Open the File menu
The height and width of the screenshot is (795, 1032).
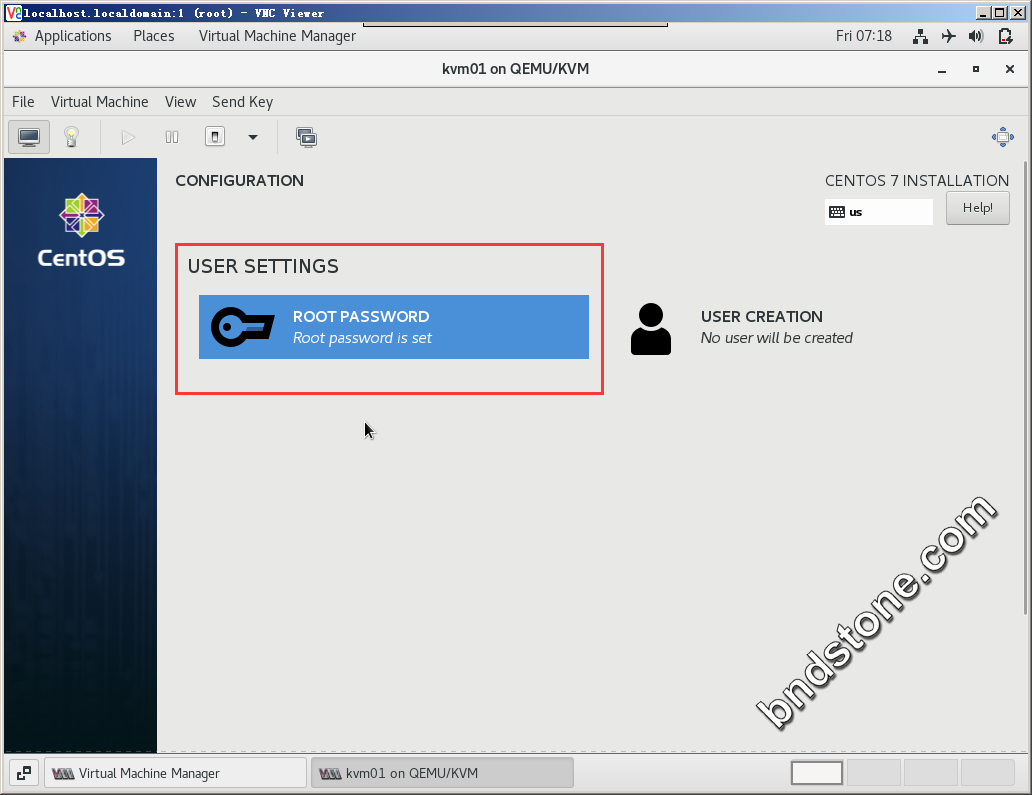[x=23, y=102]
